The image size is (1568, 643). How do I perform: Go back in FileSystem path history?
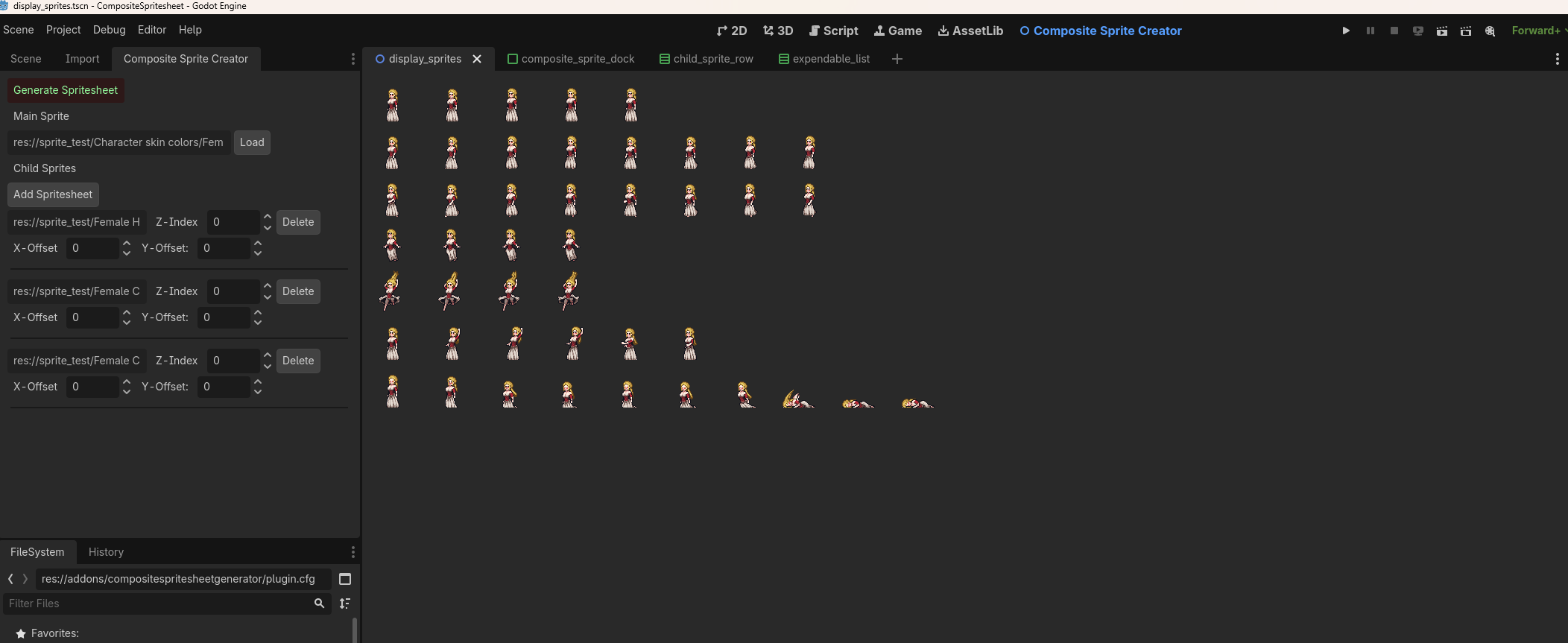coord(10,579)
